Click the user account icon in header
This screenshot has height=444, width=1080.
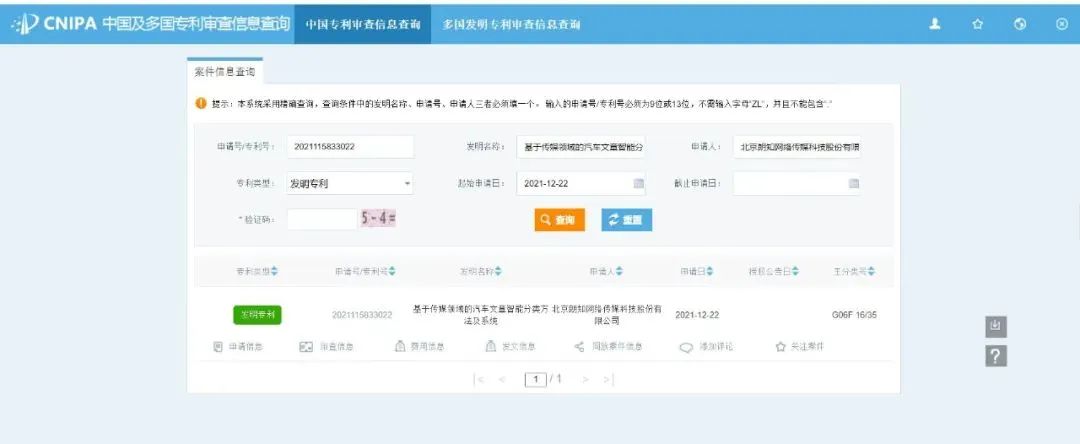pos(935,24)
